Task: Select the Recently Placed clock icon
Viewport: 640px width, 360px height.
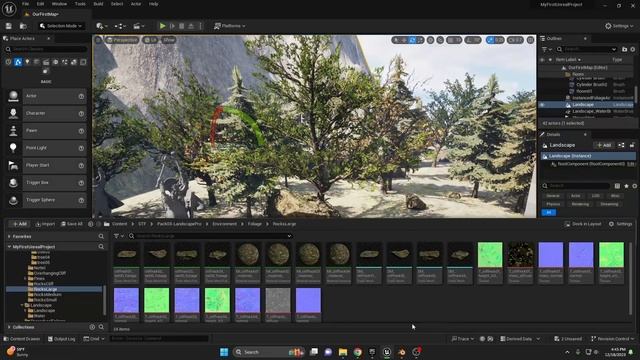Action: pos(9,62)
